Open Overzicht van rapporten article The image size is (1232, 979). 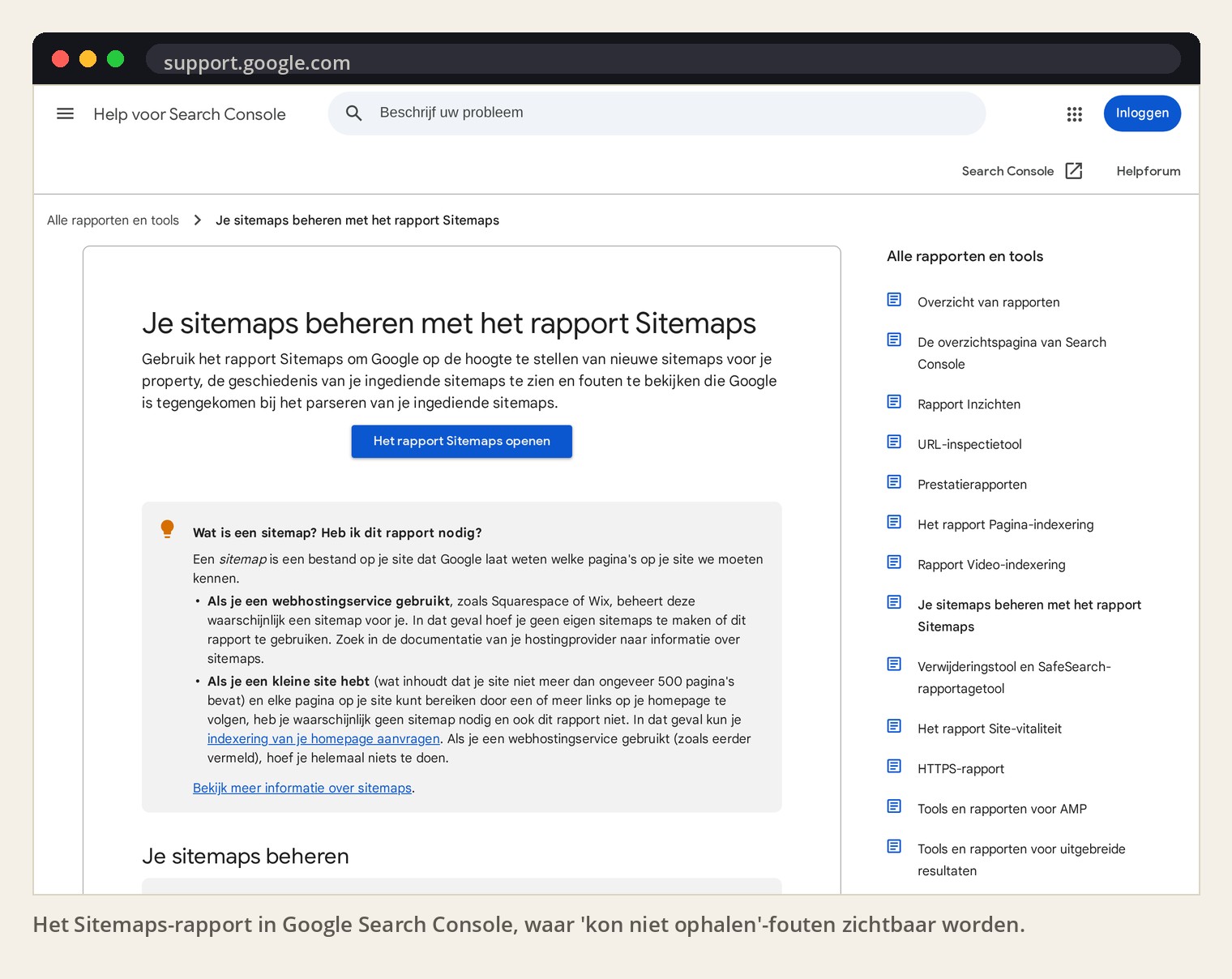click(x=988, y=302)
